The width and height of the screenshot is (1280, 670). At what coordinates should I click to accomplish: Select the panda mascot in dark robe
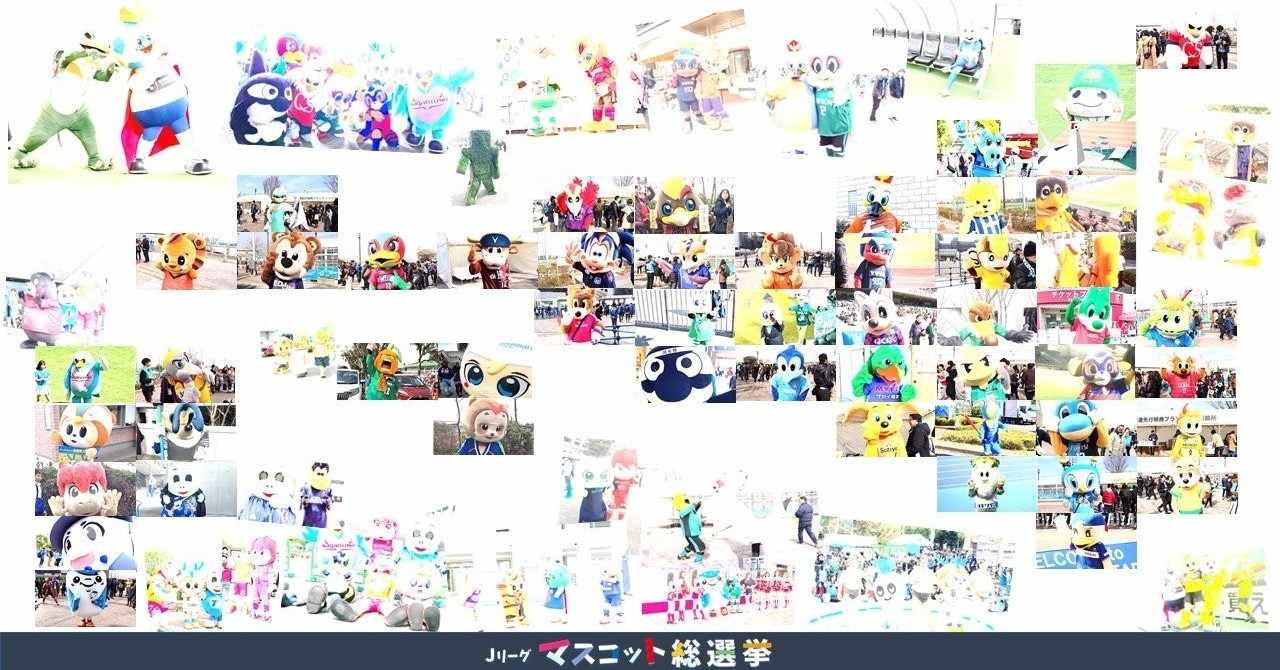(186, 488)
